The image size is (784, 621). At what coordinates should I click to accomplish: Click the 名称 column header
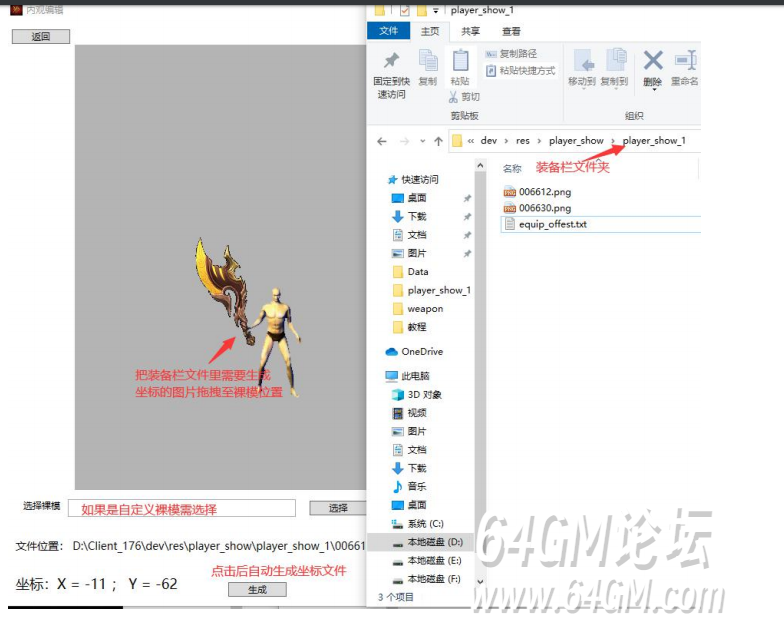pos(512,168)
